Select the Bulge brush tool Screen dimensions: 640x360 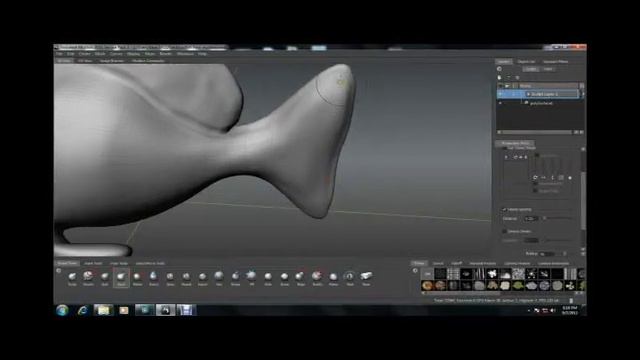tap(300, 278)
